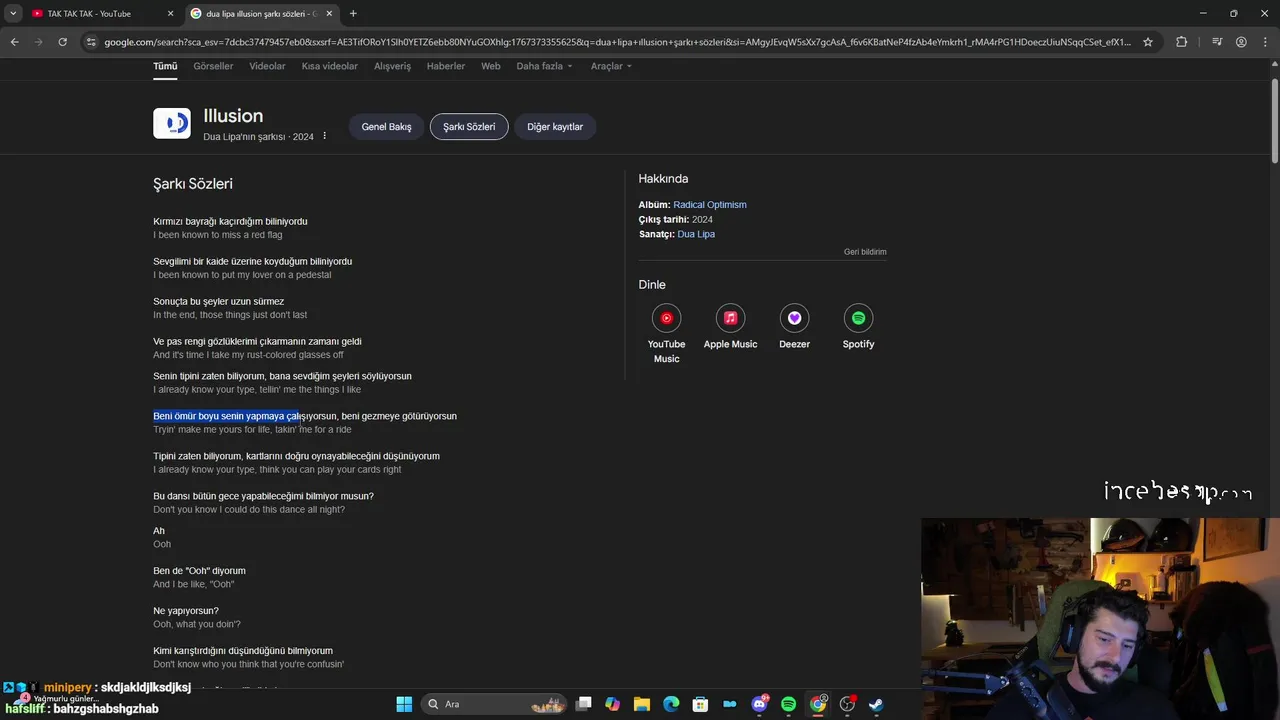
Task: Open tab search dropdown arrow
Action: (13, 13)
